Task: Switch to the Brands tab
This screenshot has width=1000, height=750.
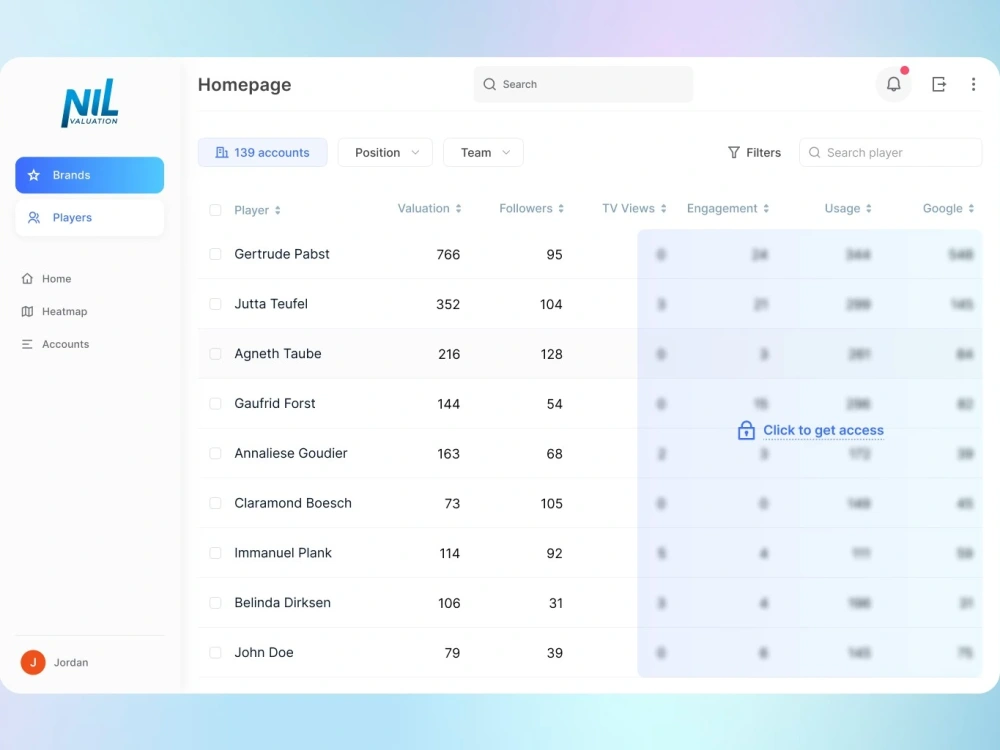Action: 89,175
